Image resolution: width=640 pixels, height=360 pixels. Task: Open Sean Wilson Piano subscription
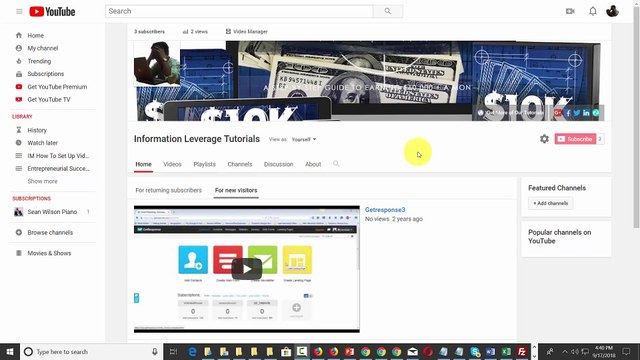[52, 212]
